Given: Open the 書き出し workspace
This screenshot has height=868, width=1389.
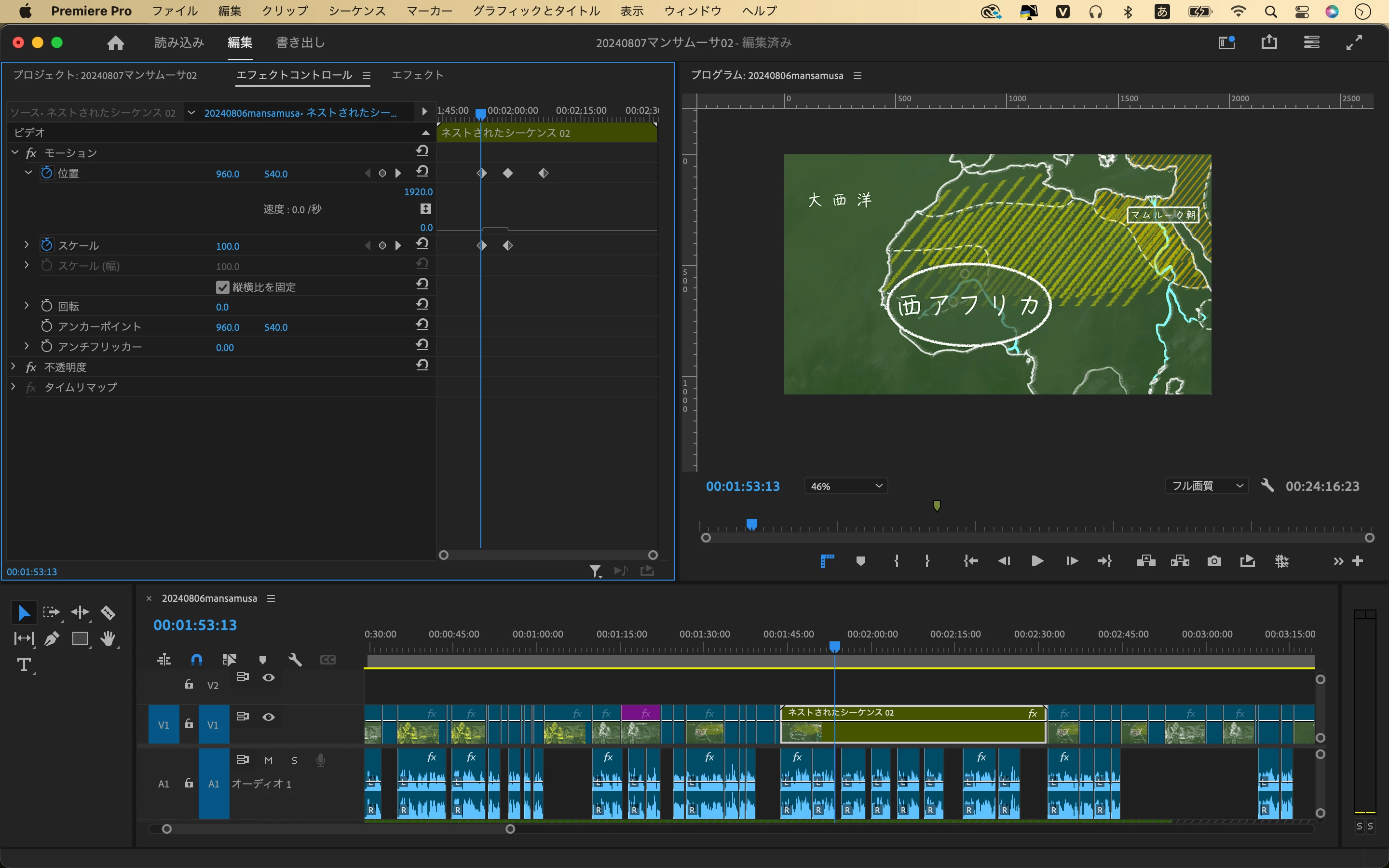Looking at the screenshot, I should coord(300,42).
